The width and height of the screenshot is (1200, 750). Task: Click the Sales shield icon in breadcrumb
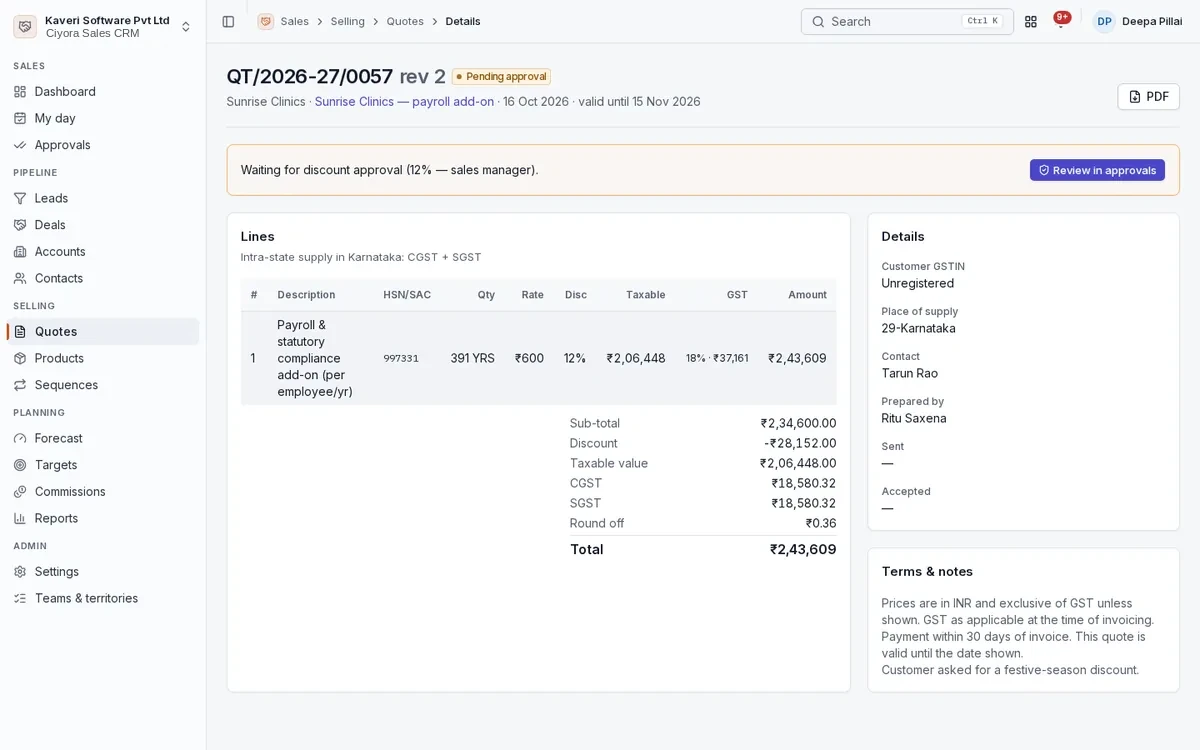click(265, 21)
